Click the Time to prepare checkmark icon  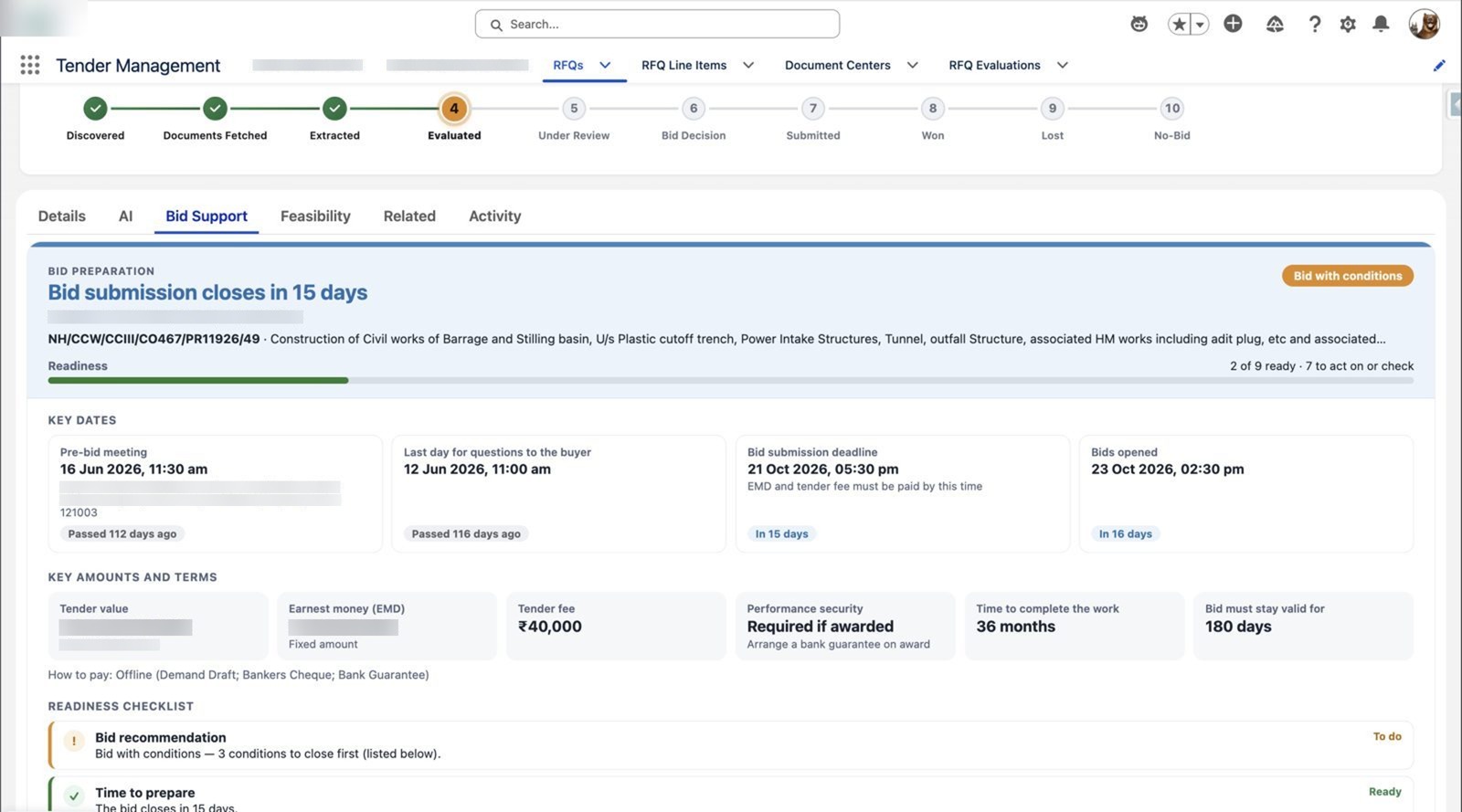click(x=74, y=796)
